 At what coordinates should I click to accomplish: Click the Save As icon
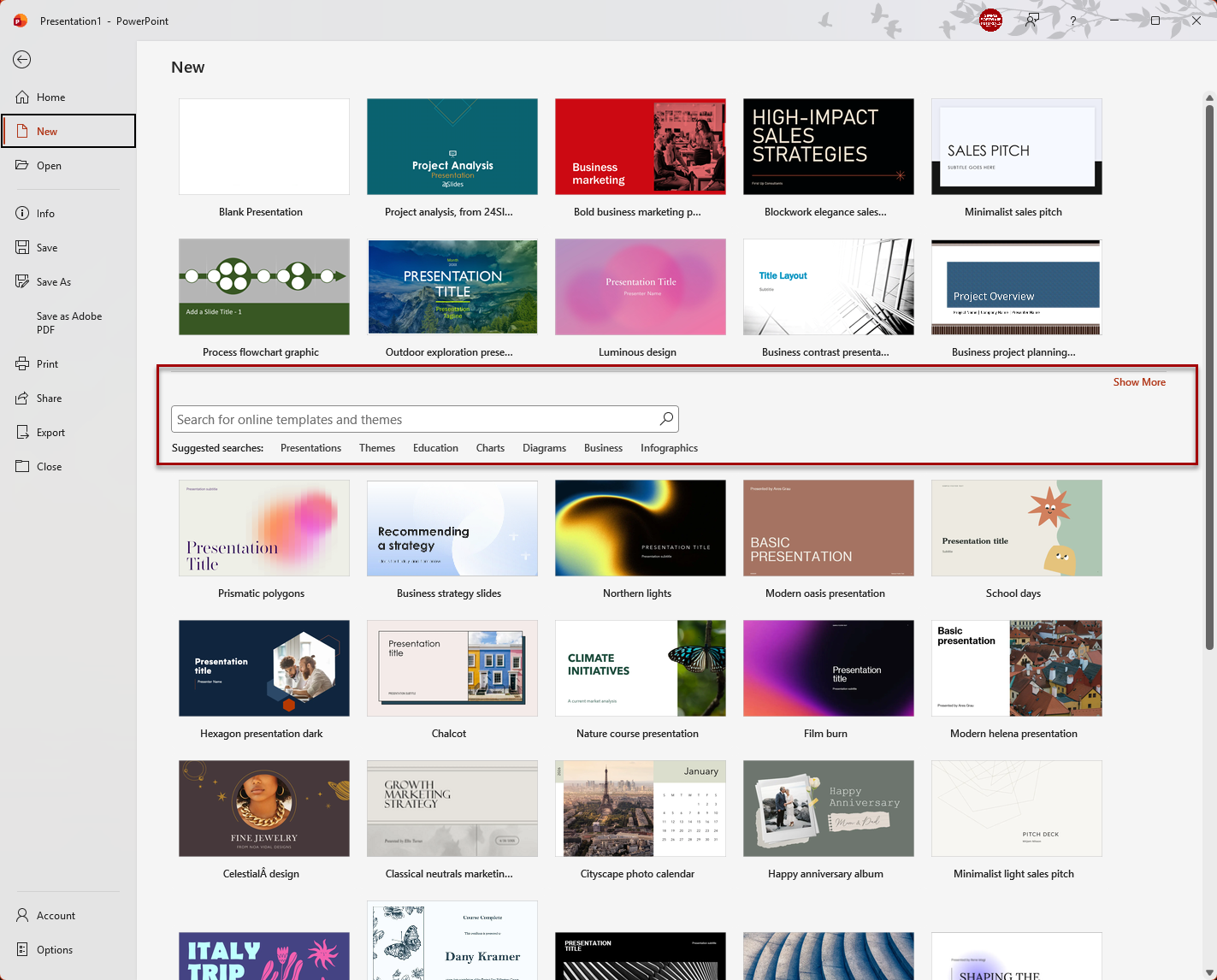point(22,281)
